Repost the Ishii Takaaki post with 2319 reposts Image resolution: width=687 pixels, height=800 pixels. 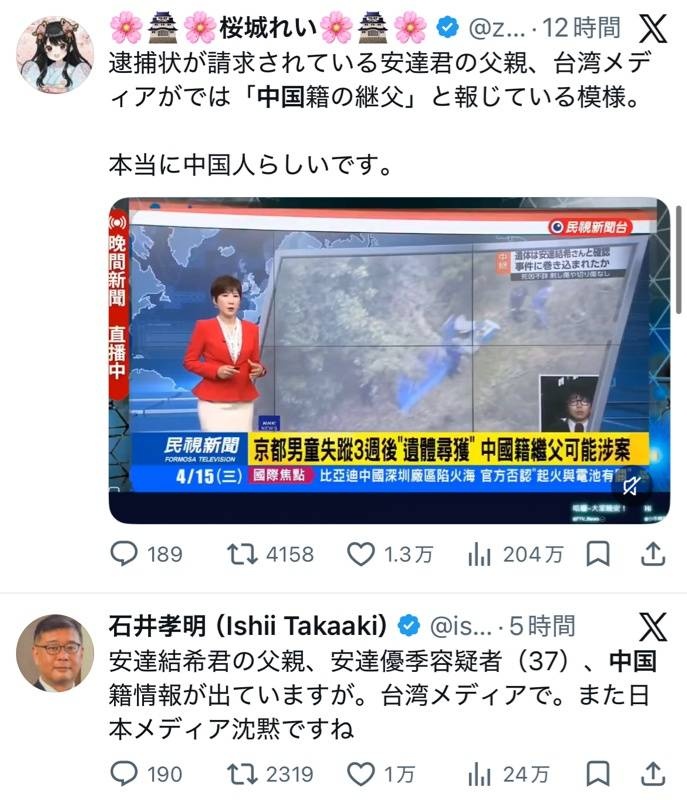tap(242, 774)
